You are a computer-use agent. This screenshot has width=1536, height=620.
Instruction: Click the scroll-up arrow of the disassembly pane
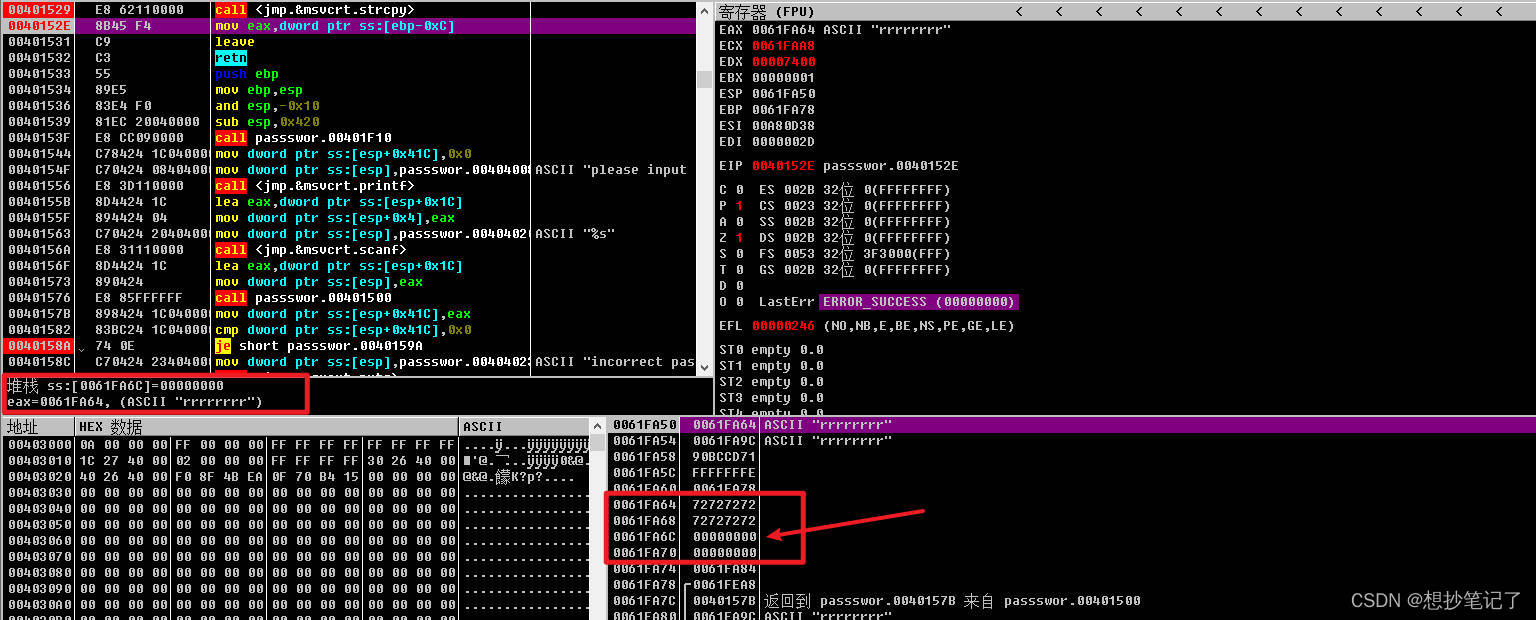pyautogui.click(x=704, y=9)
